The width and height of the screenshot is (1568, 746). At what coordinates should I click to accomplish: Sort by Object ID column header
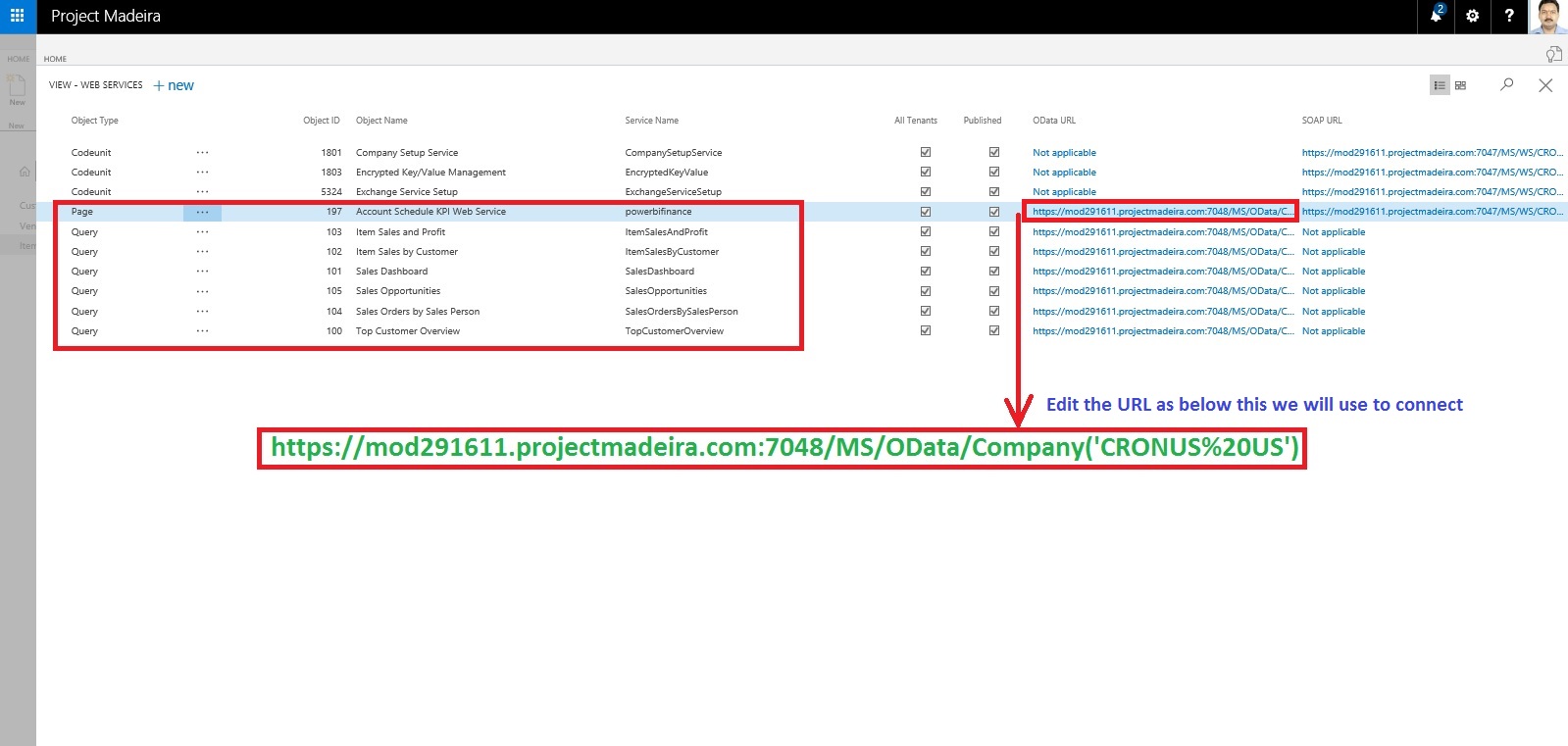coord(321,121)
